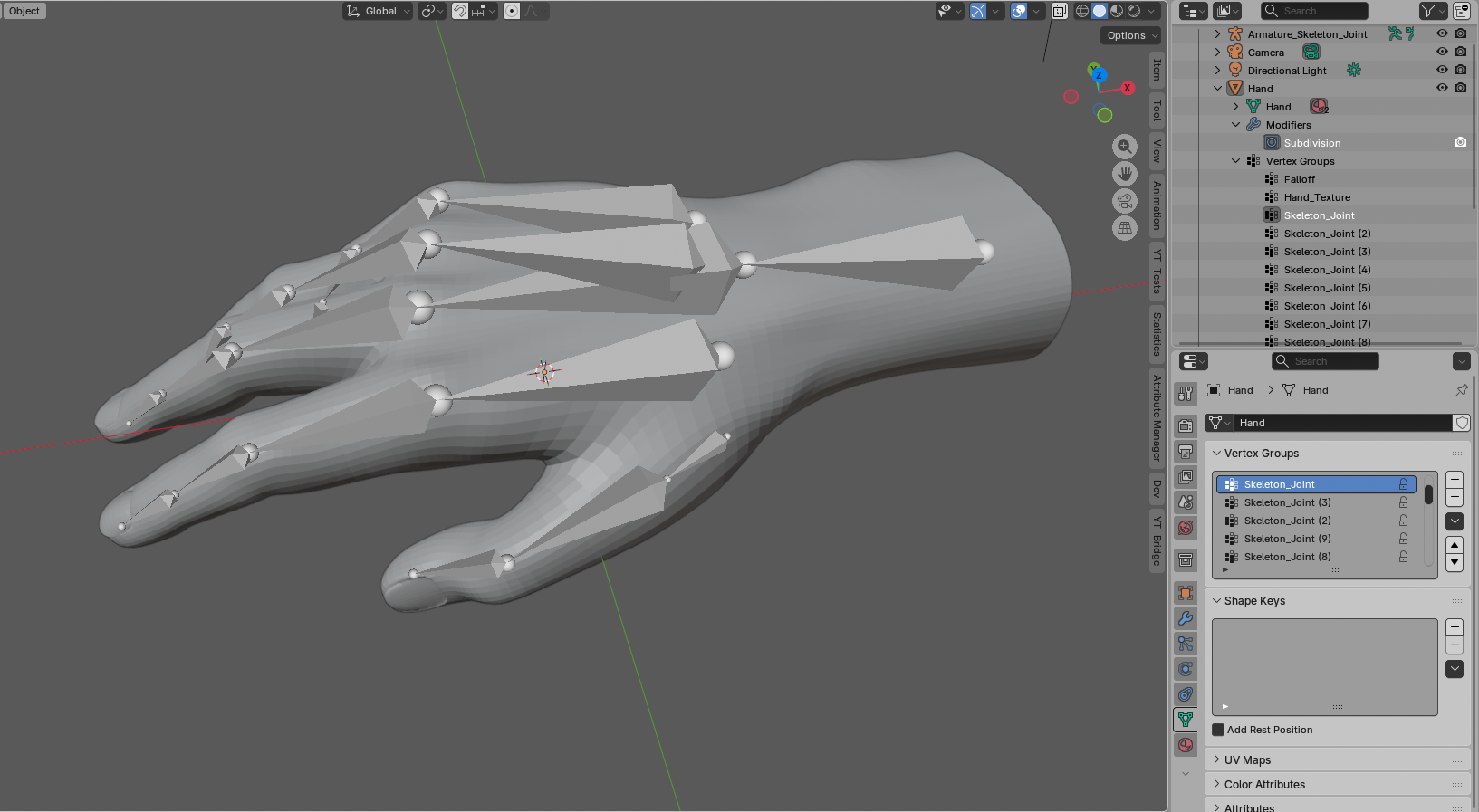Expand the UV Maps panel
This screenshot has height=812, width=1479.
point(1247,760)
